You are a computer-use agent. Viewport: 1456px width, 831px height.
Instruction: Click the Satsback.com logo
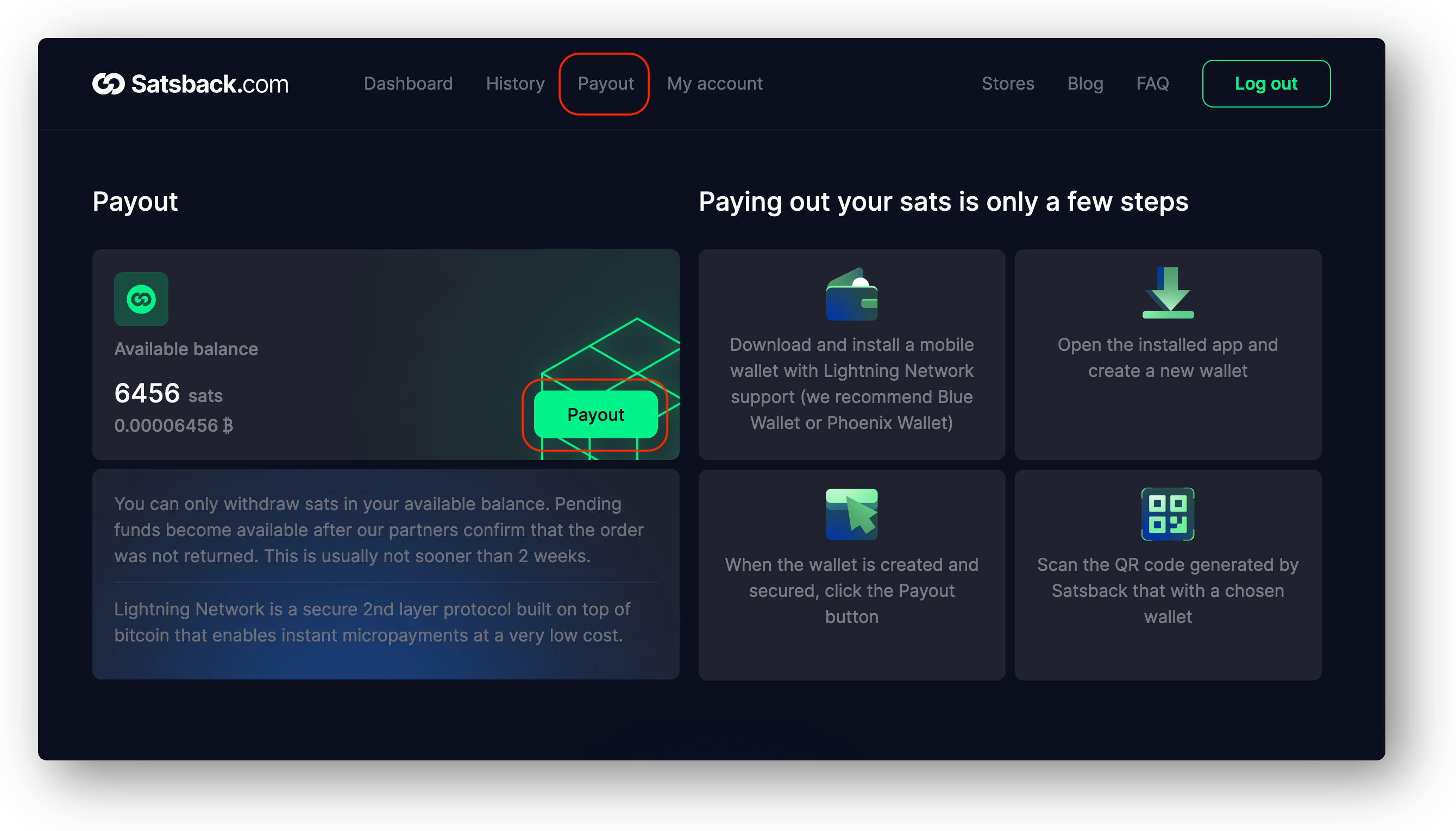pos(190,84)
